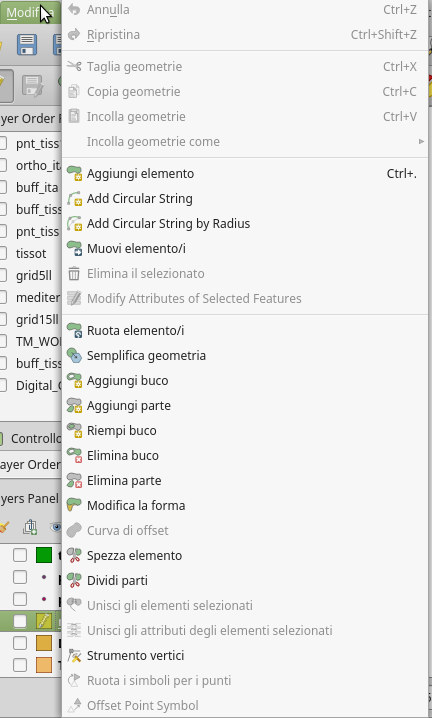Image resolution: width=432 pixels, height=718 pixels.
Task: Click the green layer color swatch
Action: [x=44, y=555]
